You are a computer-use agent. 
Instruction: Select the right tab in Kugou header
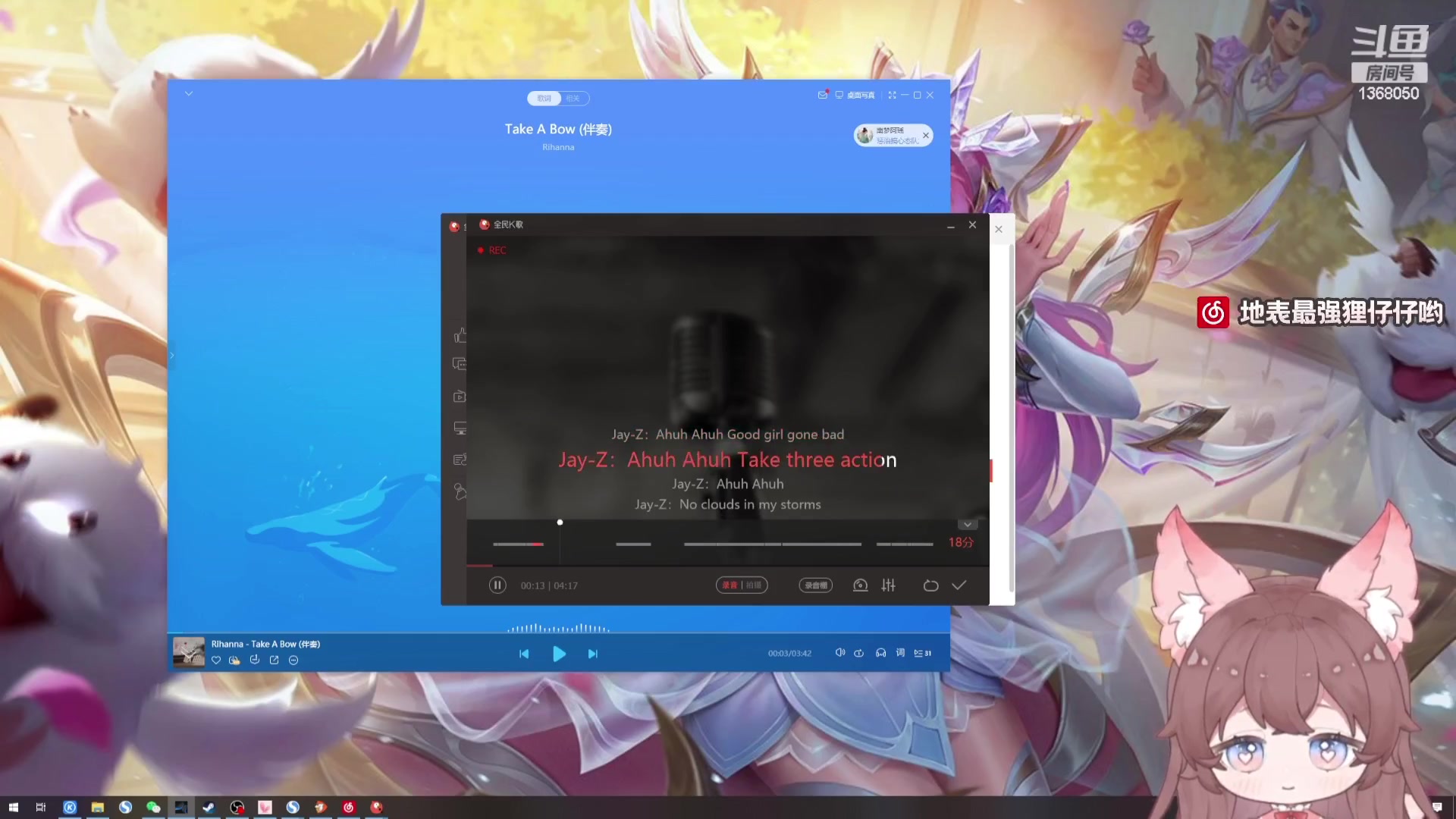point(573,99)
